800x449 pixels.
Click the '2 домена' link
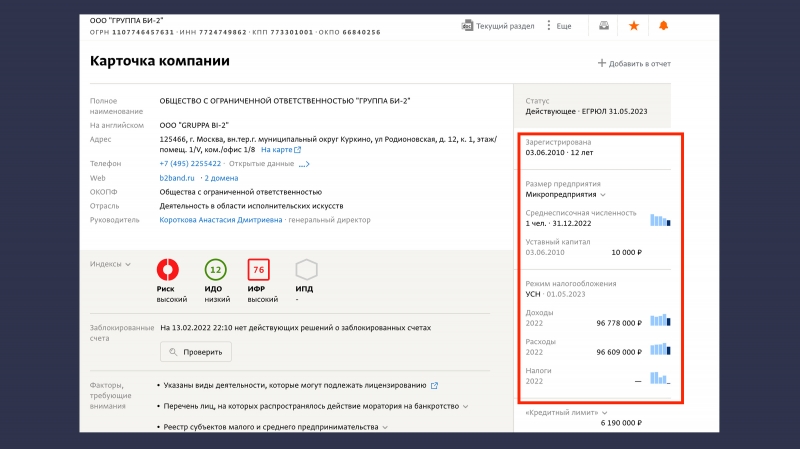click(221, 178)
